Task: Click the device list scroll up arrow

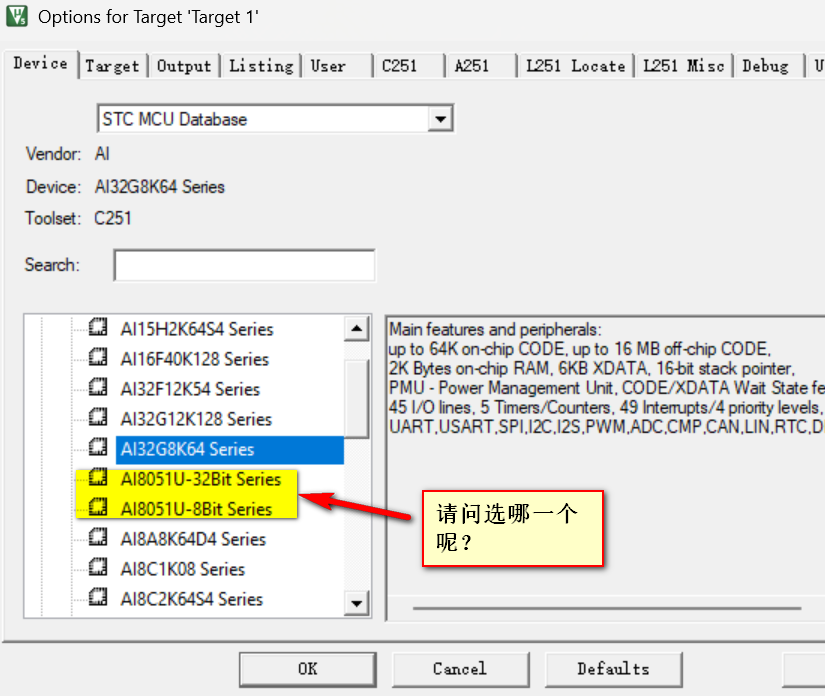Action: pyautogui.click(x=357, y=329)
